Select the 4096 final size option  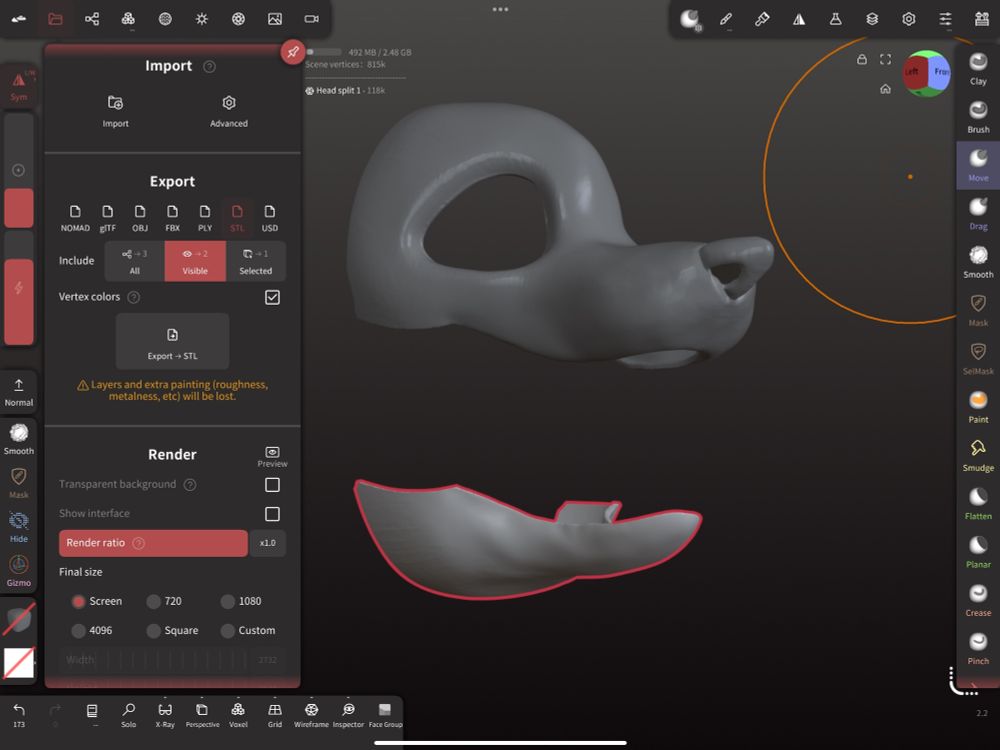(x=92, y=631)
